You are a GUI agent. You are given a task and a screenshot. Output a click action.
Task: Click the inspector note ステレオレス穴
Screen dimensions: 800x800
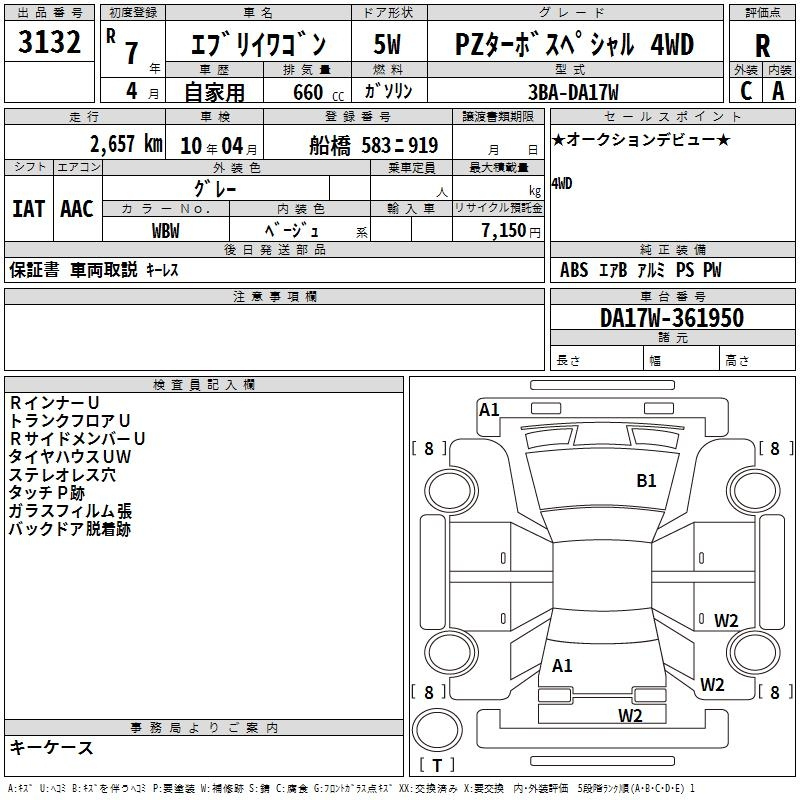(62, 475)
